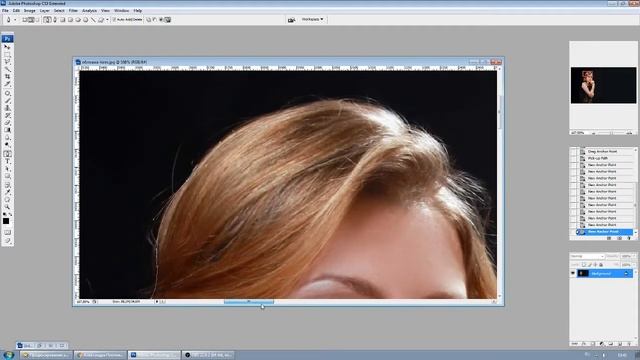The image size is (640, 360).
Task: Open the Layer menu
Action: tap(44, 11)
